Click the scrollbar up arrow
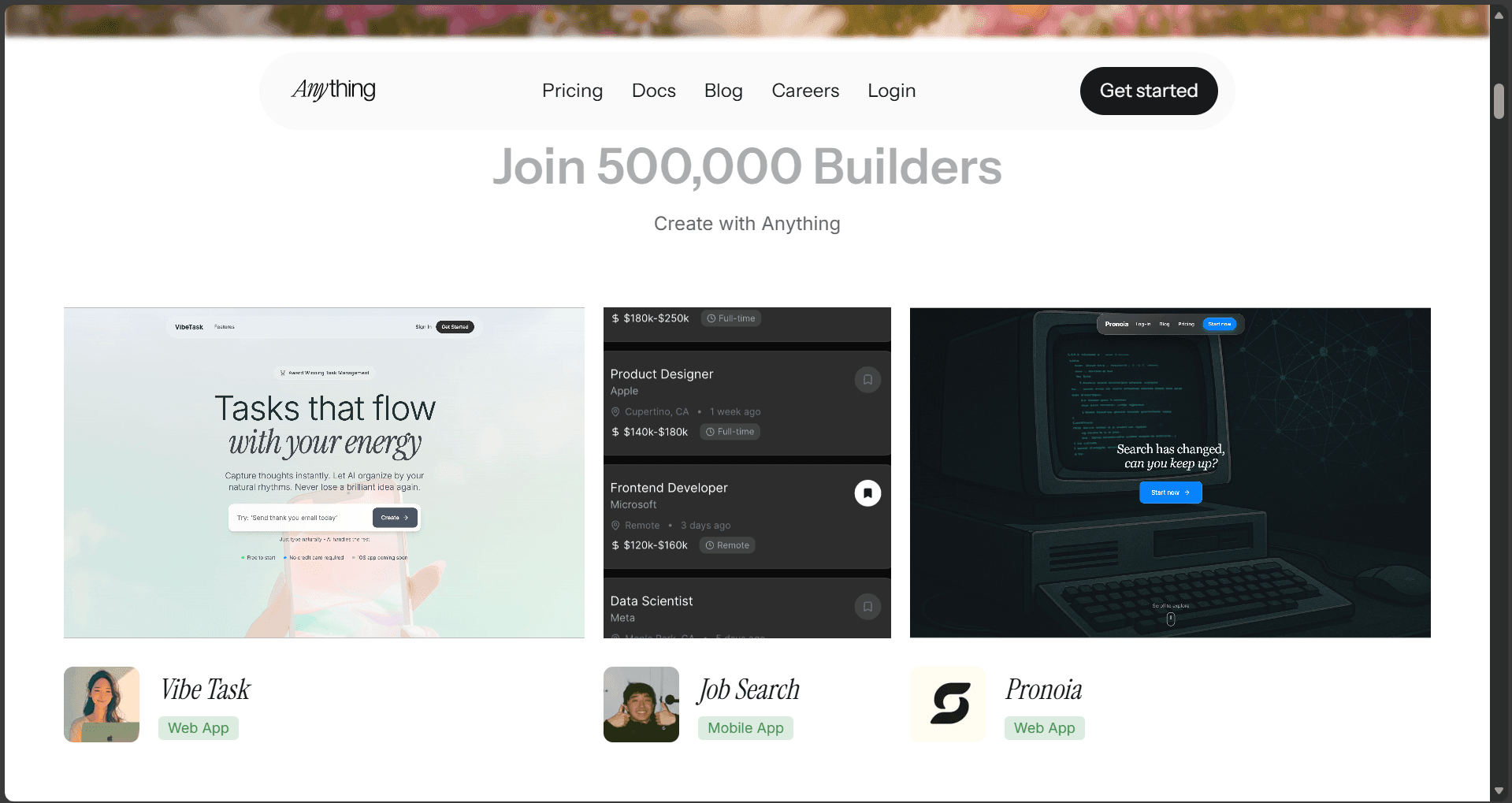The height and width of the screenshot is (803, 1512). [x=1499, y=15]
